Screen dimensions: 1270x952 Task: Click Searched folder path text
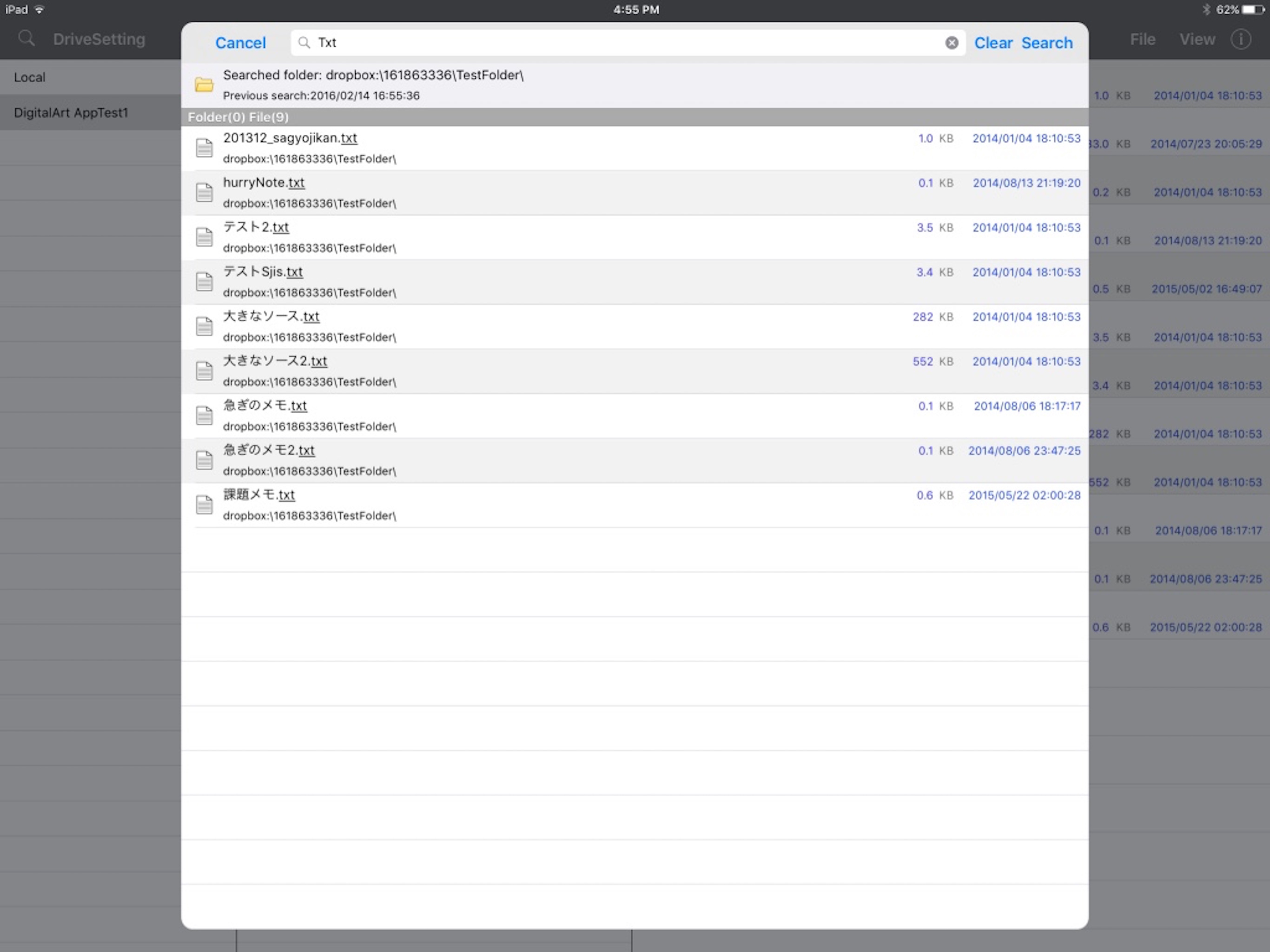(x=373, y=75)
